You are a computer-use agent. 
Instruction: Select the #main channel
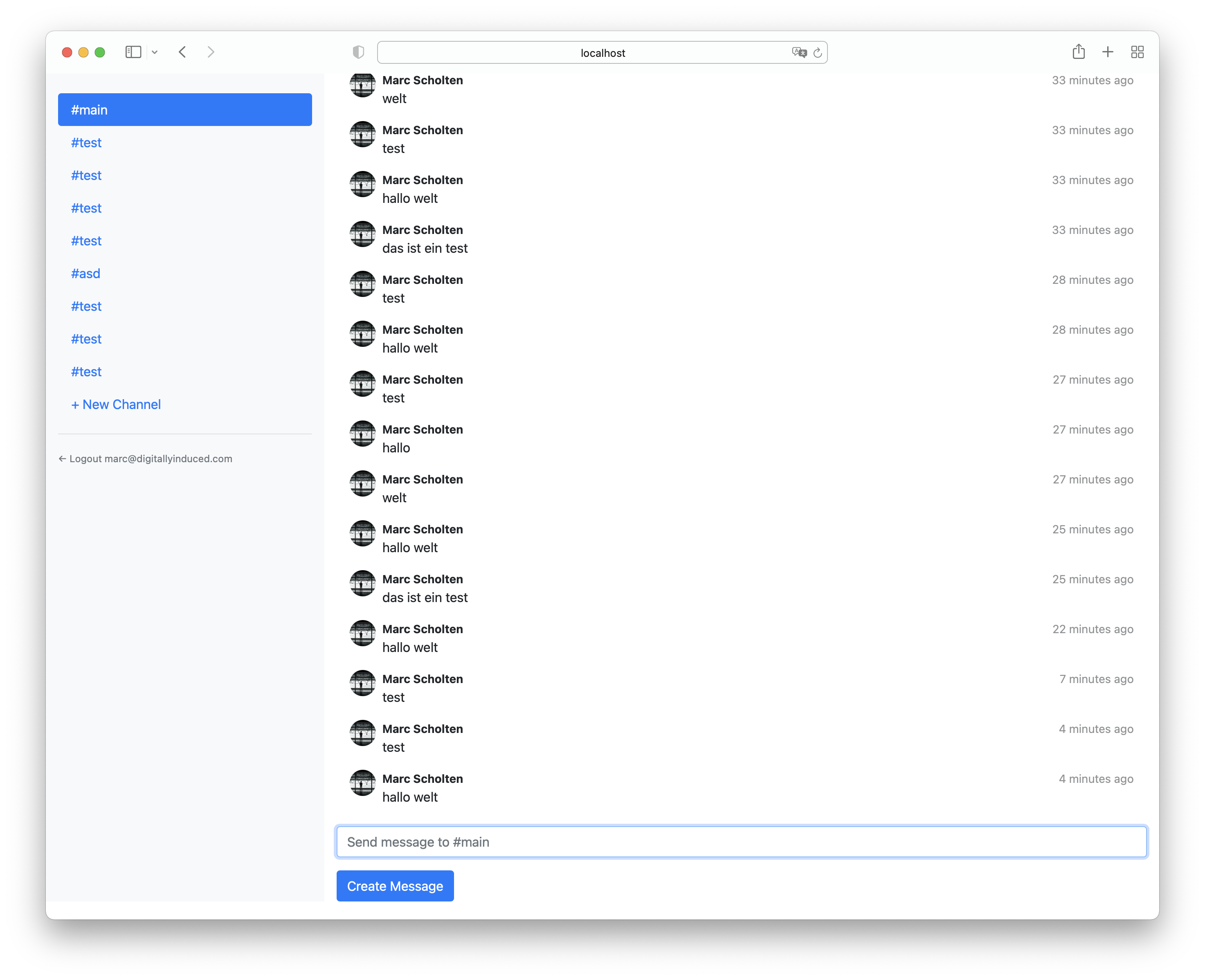point(184,110)
